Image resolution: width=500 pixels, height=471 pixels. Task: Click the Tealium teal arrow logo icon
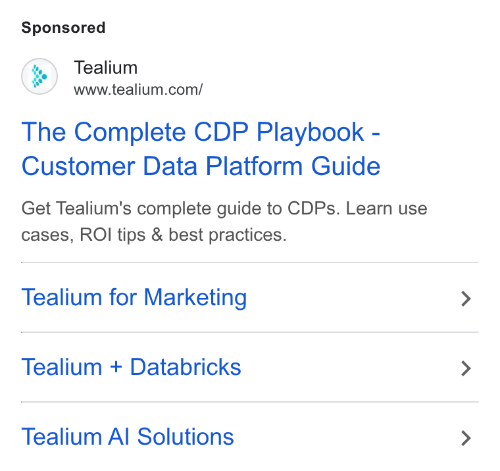39,76
